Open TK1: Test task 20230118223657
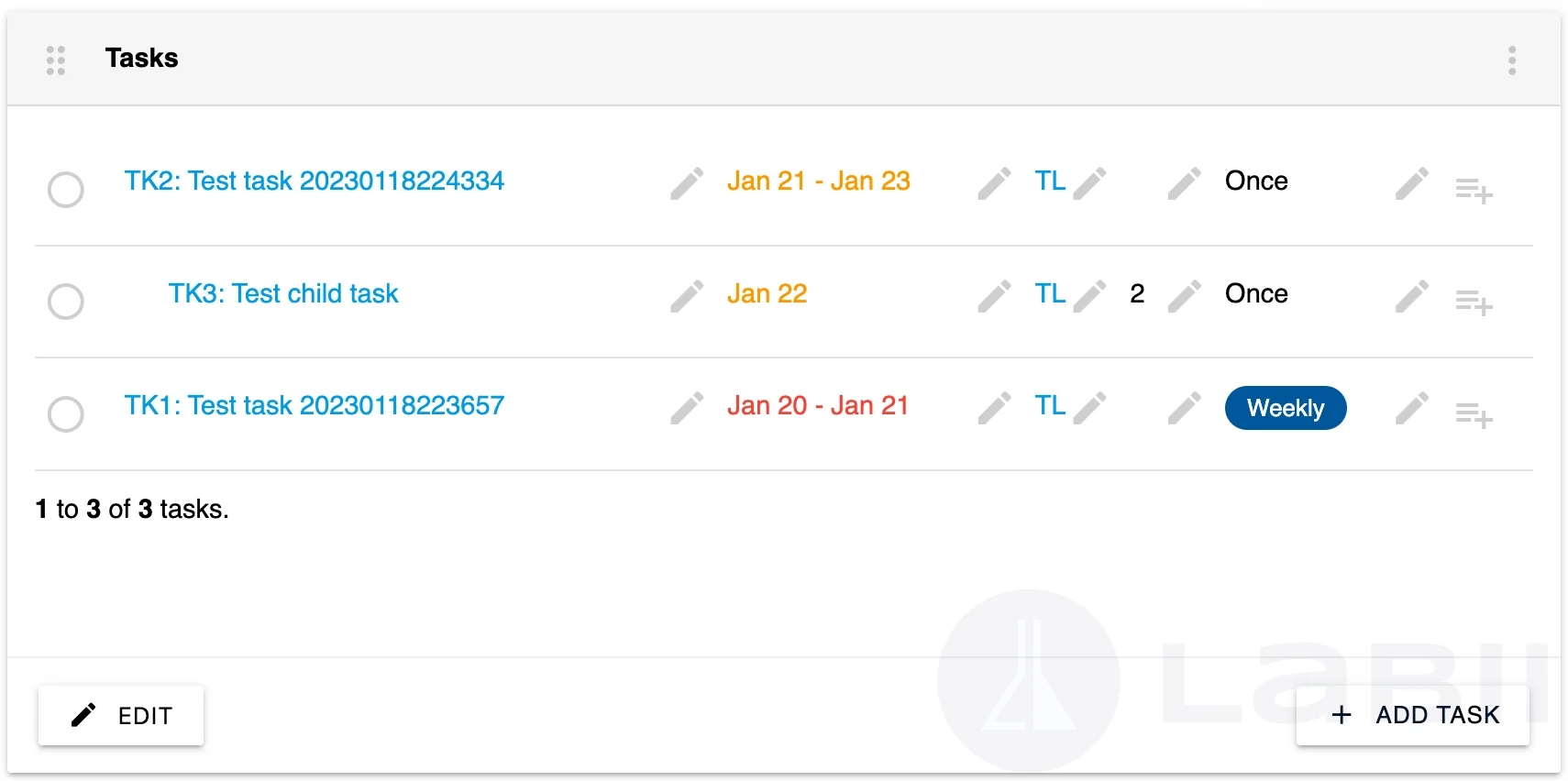 tap(315, 406)
